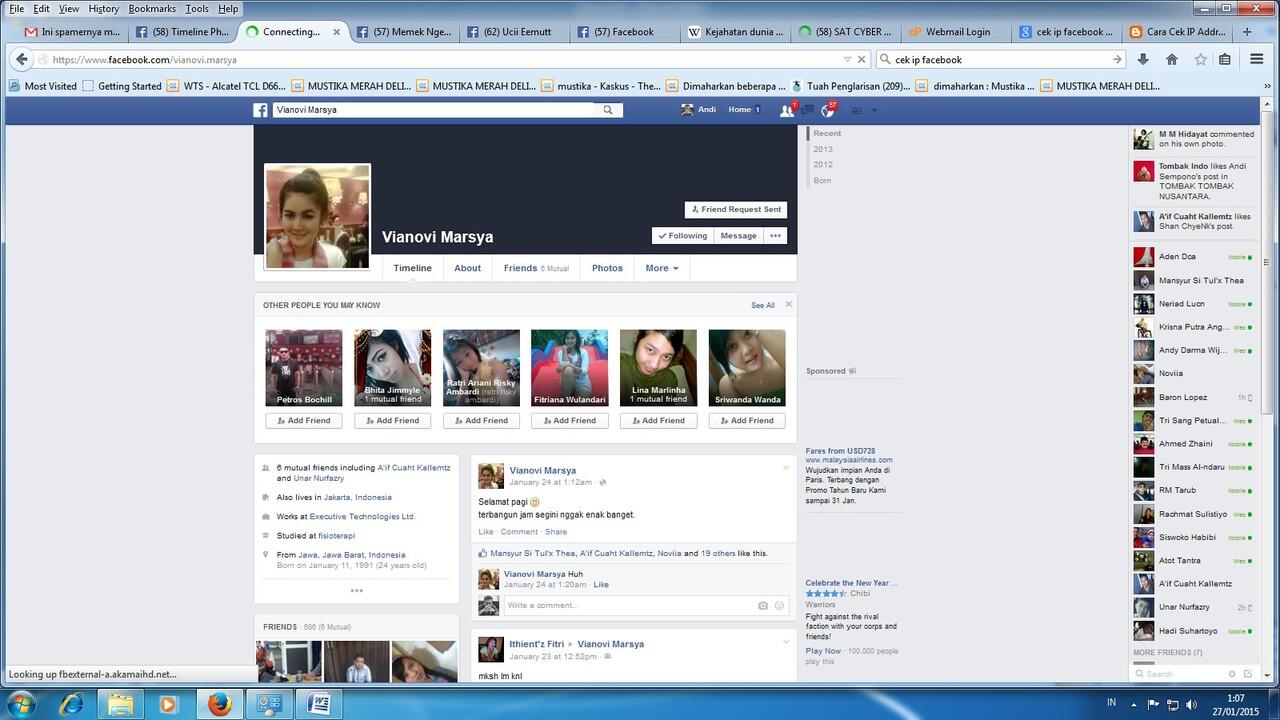Open the More dropdown on the profile tabs
1280x720 pixels.
pos(662,268)
